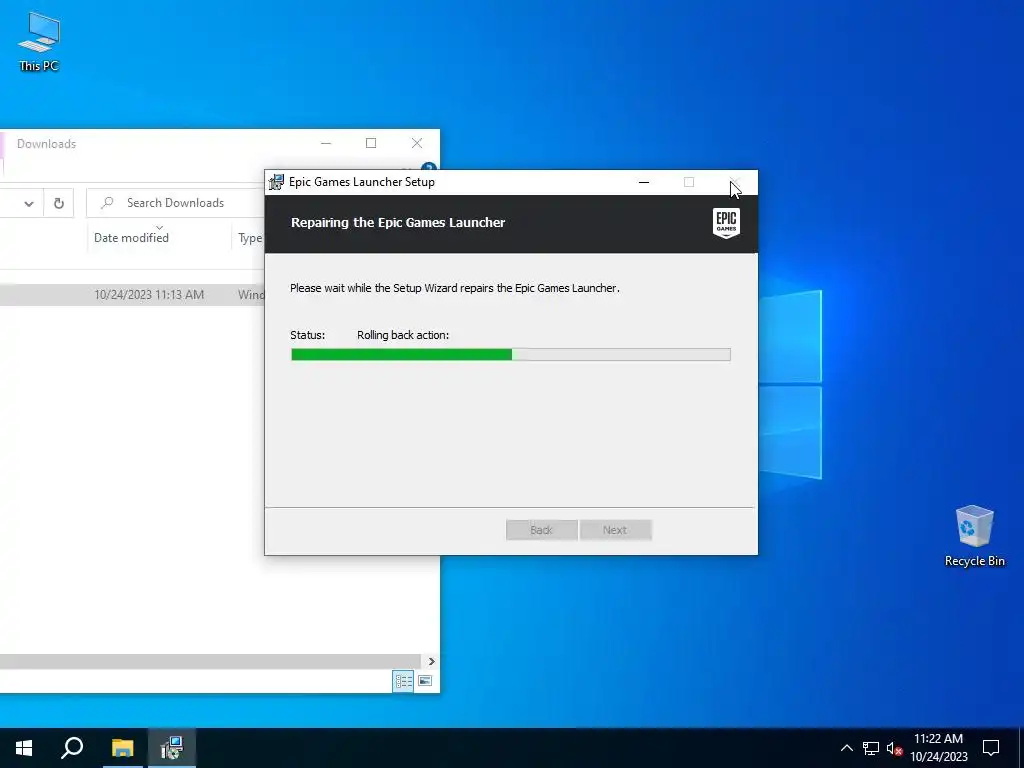Switch Downloads to large thumbnails view icon
This screenshot has height=768, width=1024.
425,681
